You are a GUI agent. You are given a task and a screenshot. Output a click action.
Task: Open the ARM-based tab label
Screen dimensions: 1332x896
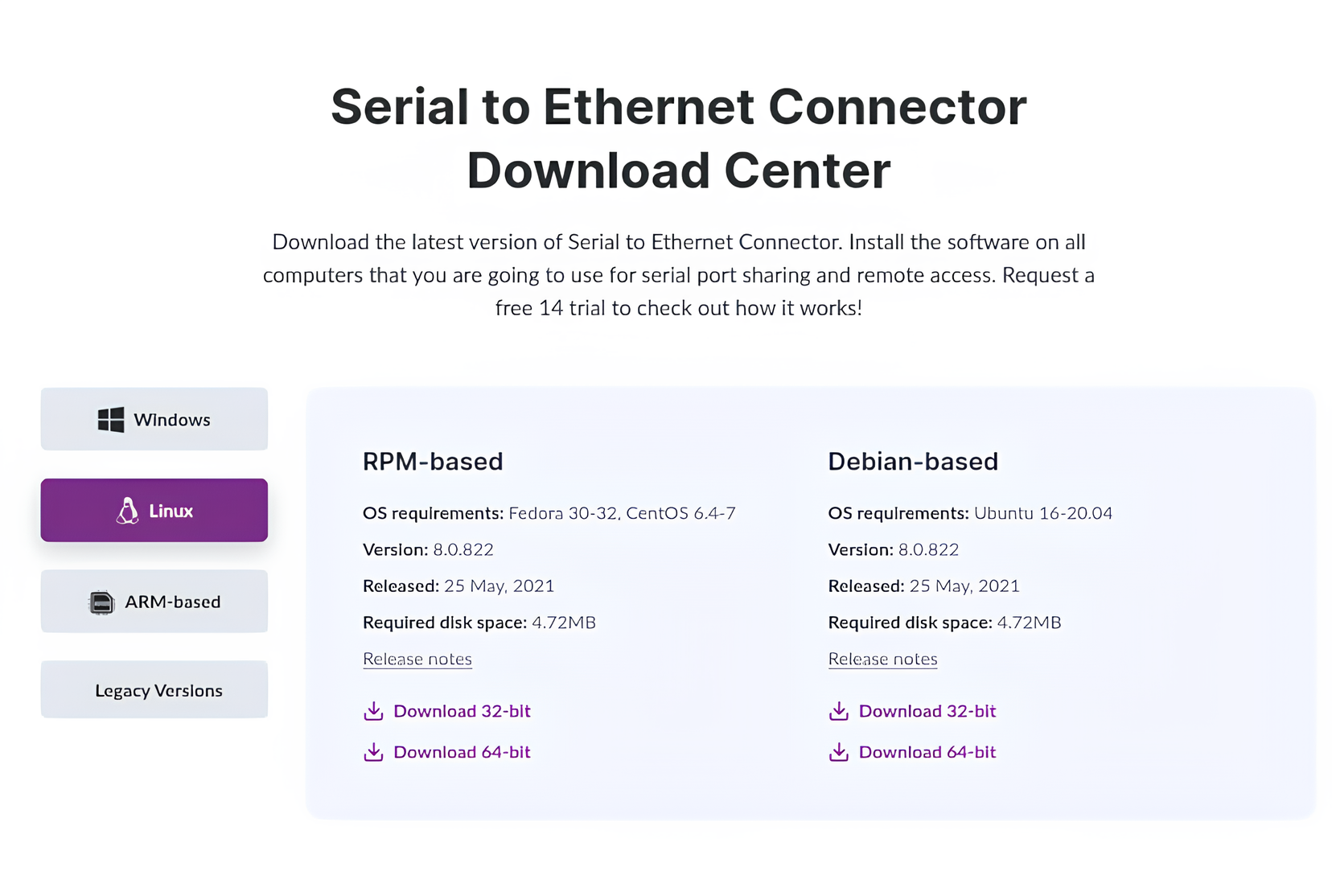point(172,602)
